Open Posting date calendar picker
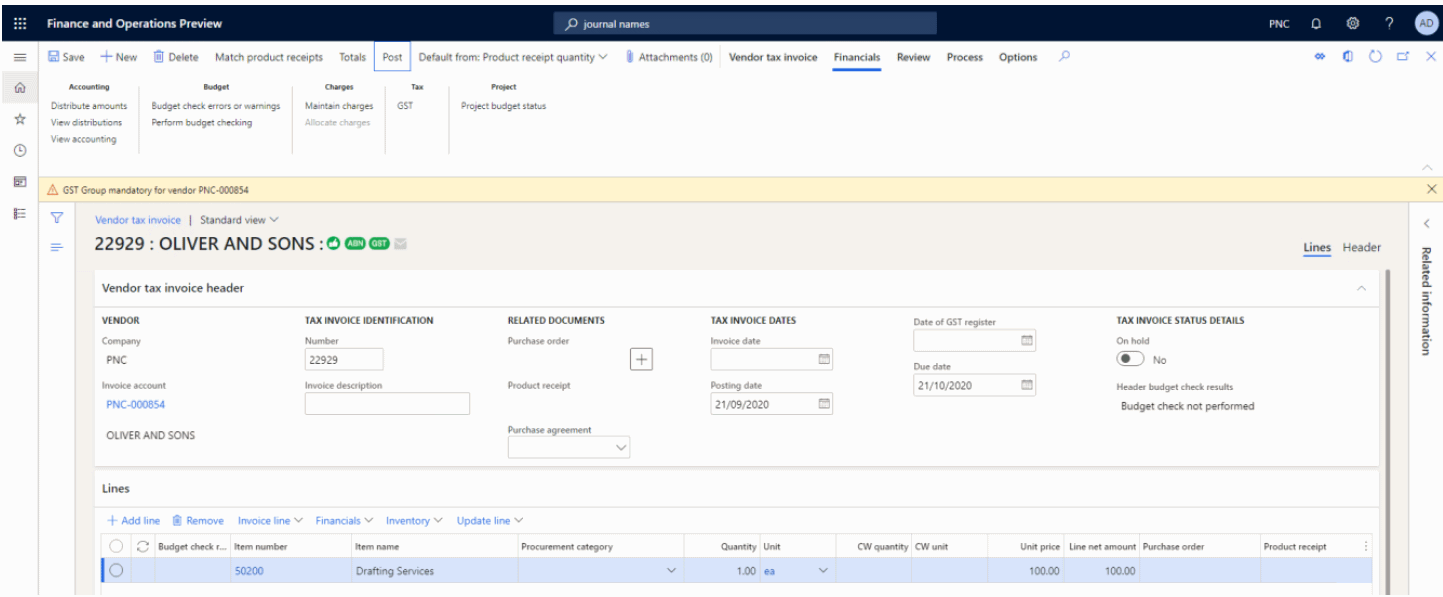This screenshot has height=597, width=1443. point(824,404)
